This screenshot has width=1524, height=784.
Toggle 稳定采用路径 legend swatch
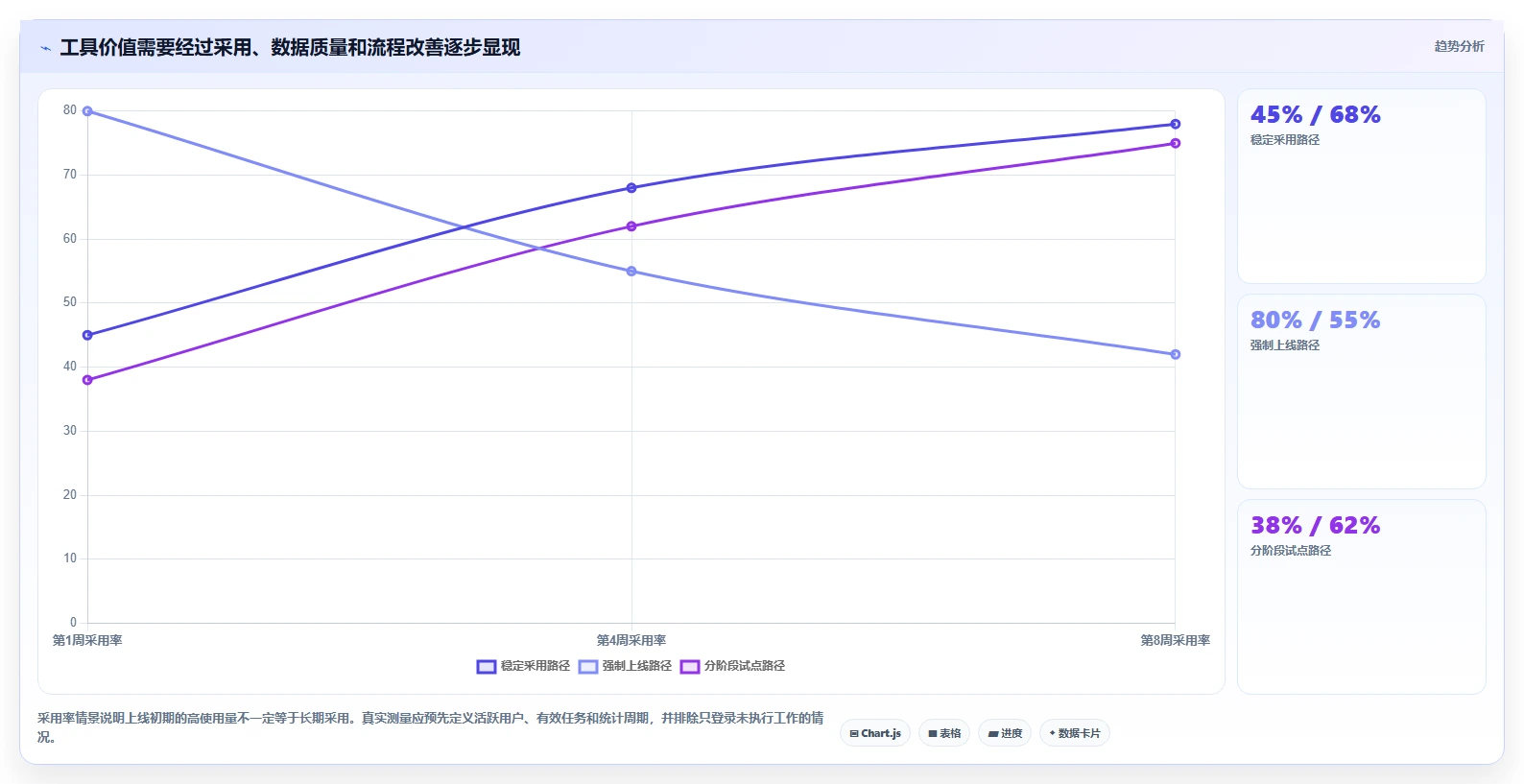pyautogui.click(x=487, y=666)
